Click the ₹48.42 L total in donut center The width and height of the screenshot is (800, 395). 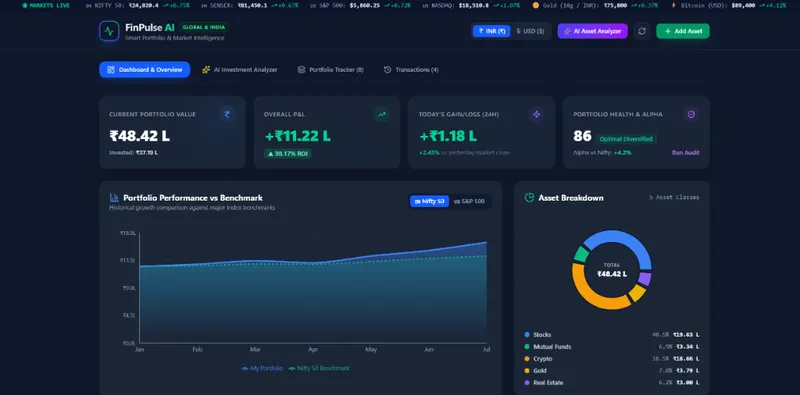tap(612, 274)
